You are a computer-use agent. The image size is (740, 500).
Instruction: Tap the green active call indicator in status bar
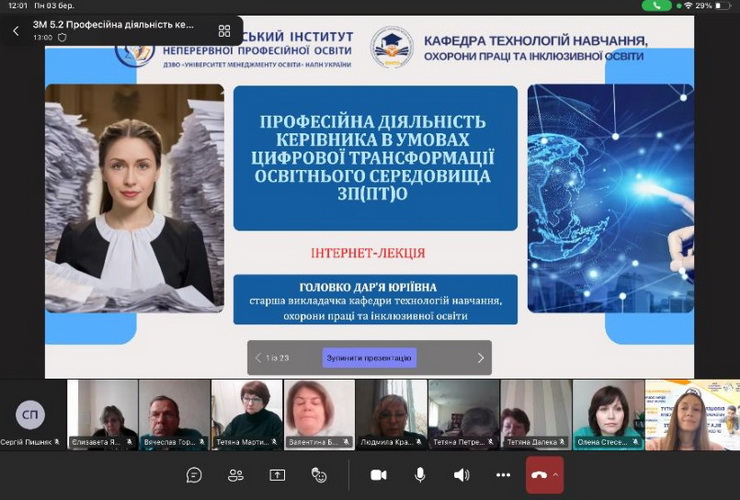pyautogui.click(x=656, y=6)
